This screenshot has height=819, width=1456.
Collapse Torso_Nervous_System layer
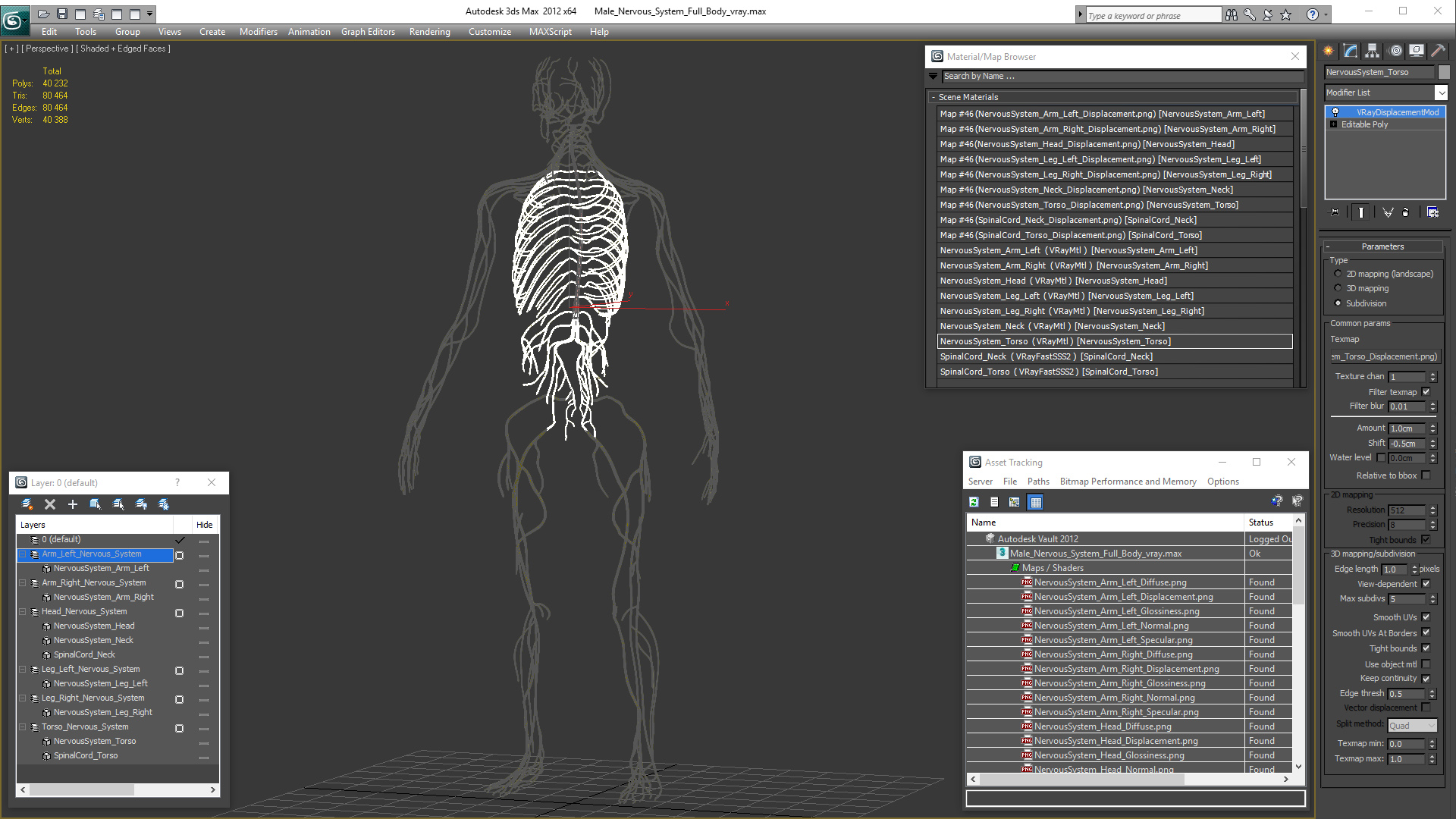(23, 727)
